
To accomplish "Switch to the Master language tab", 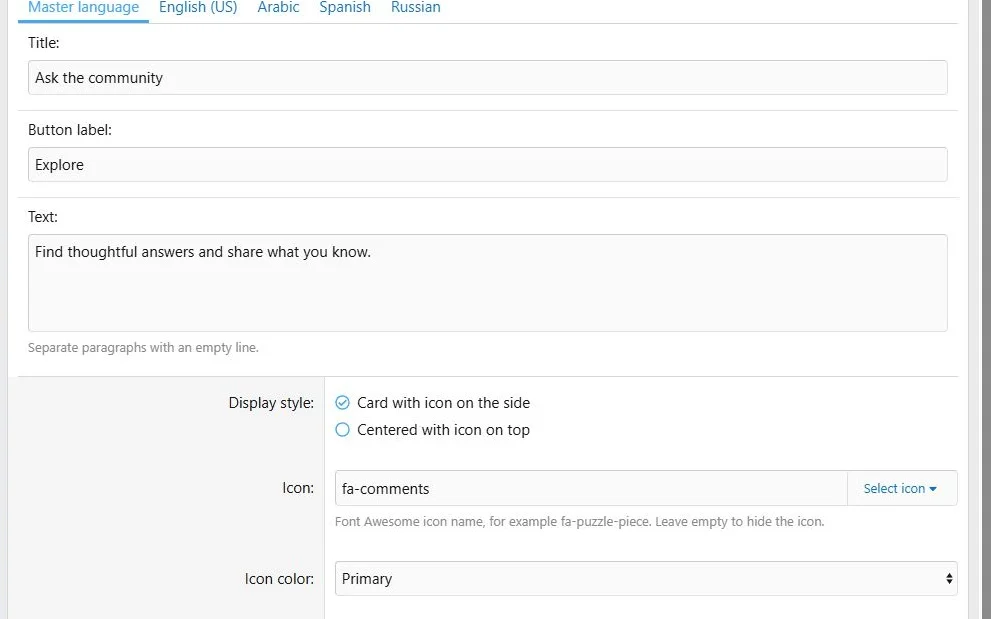I will pos(83,8).
